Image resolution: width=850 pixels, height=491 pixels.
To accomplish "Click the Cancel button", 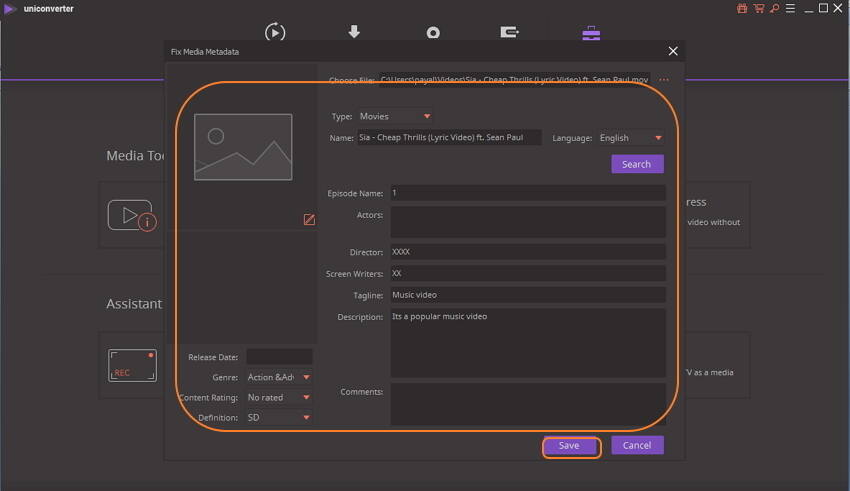I will [x=638, y=445].
